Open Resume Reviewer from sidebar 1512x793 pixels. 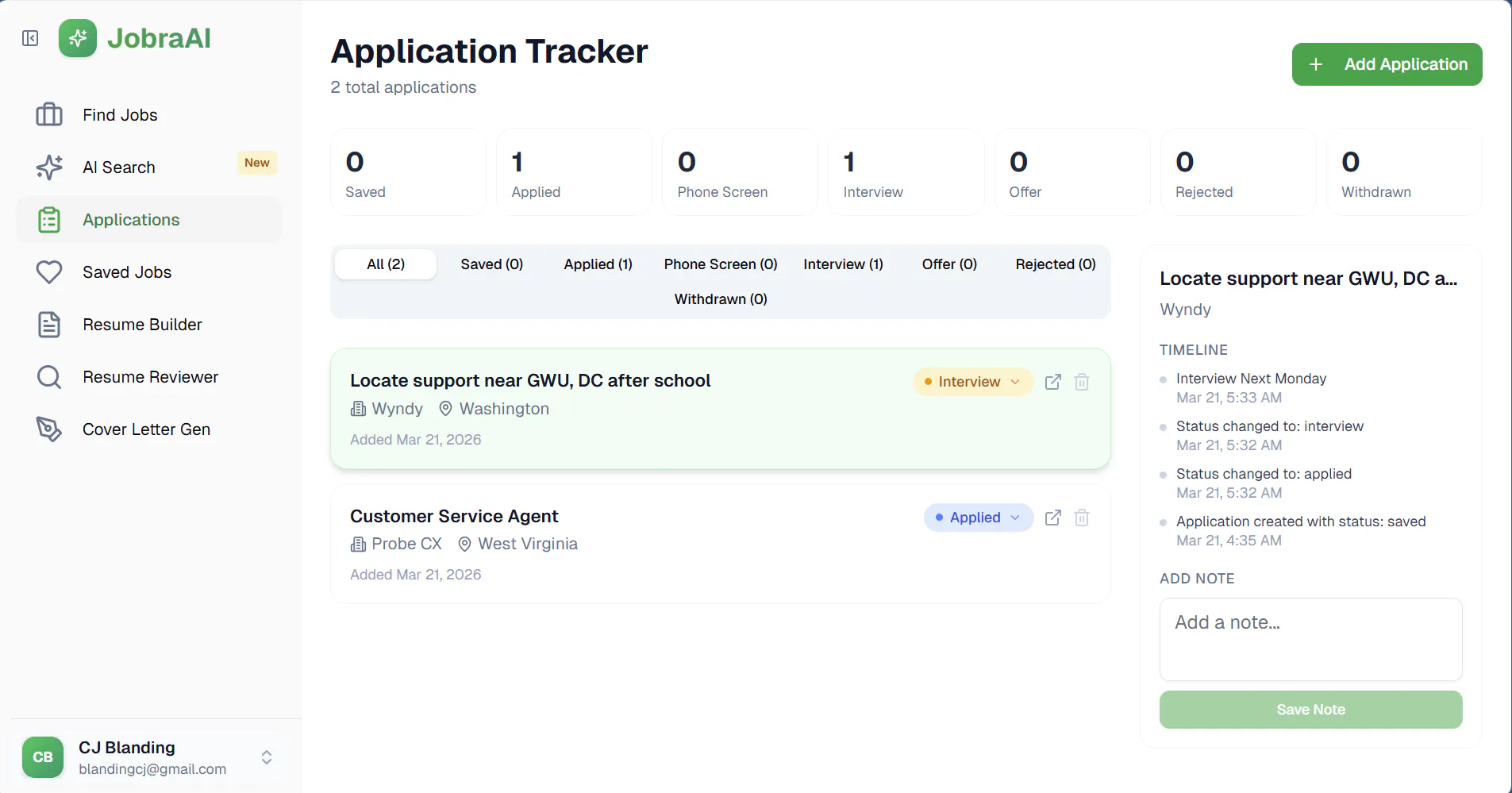tap(149, 377)
